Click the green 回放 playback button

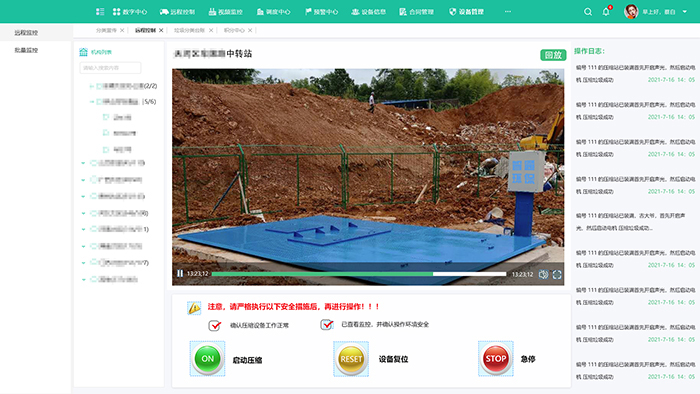point(553,55)
